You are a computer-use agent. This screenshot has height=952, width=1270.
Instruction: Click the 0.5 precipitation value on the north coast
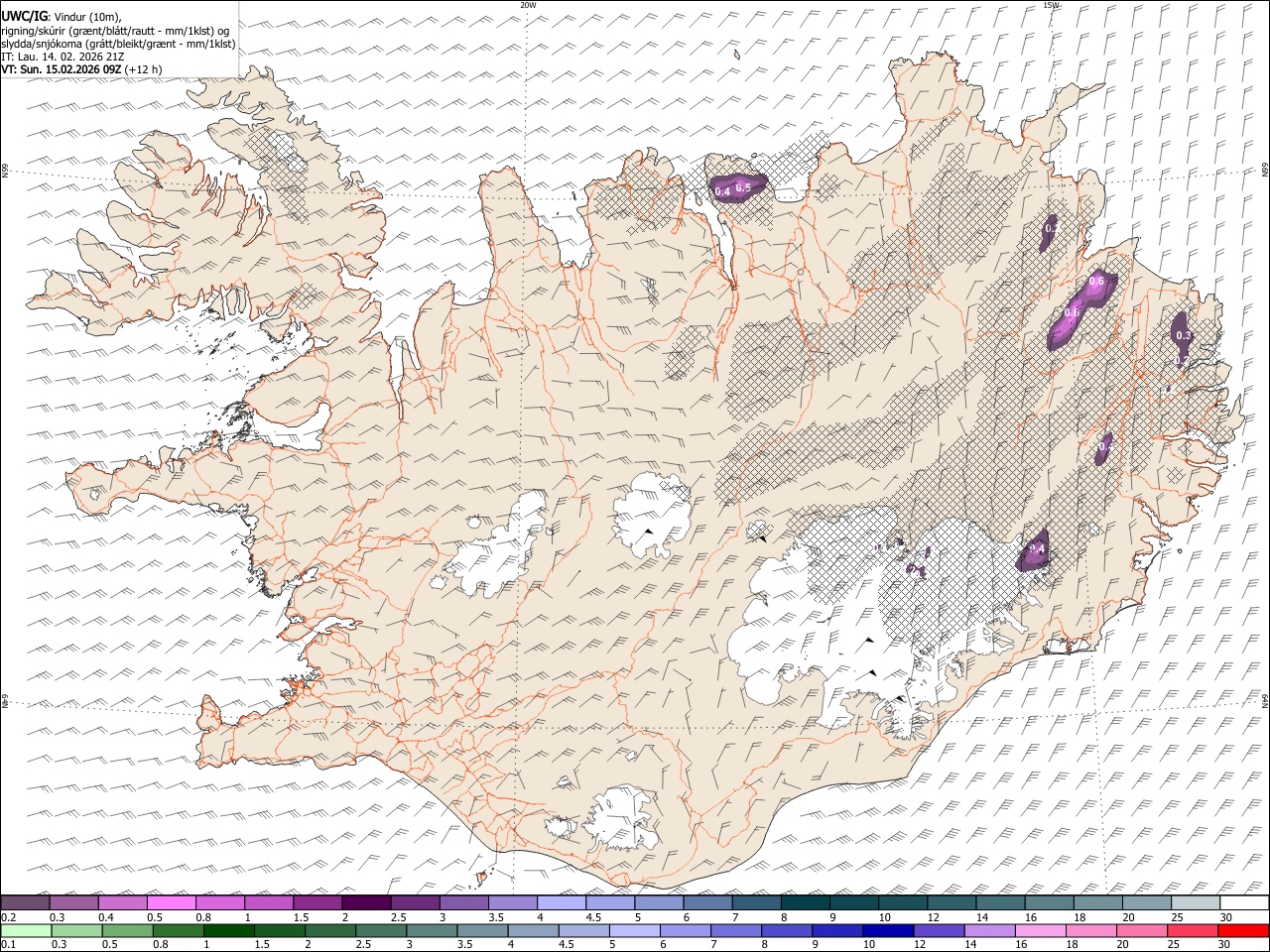[742, 187]
